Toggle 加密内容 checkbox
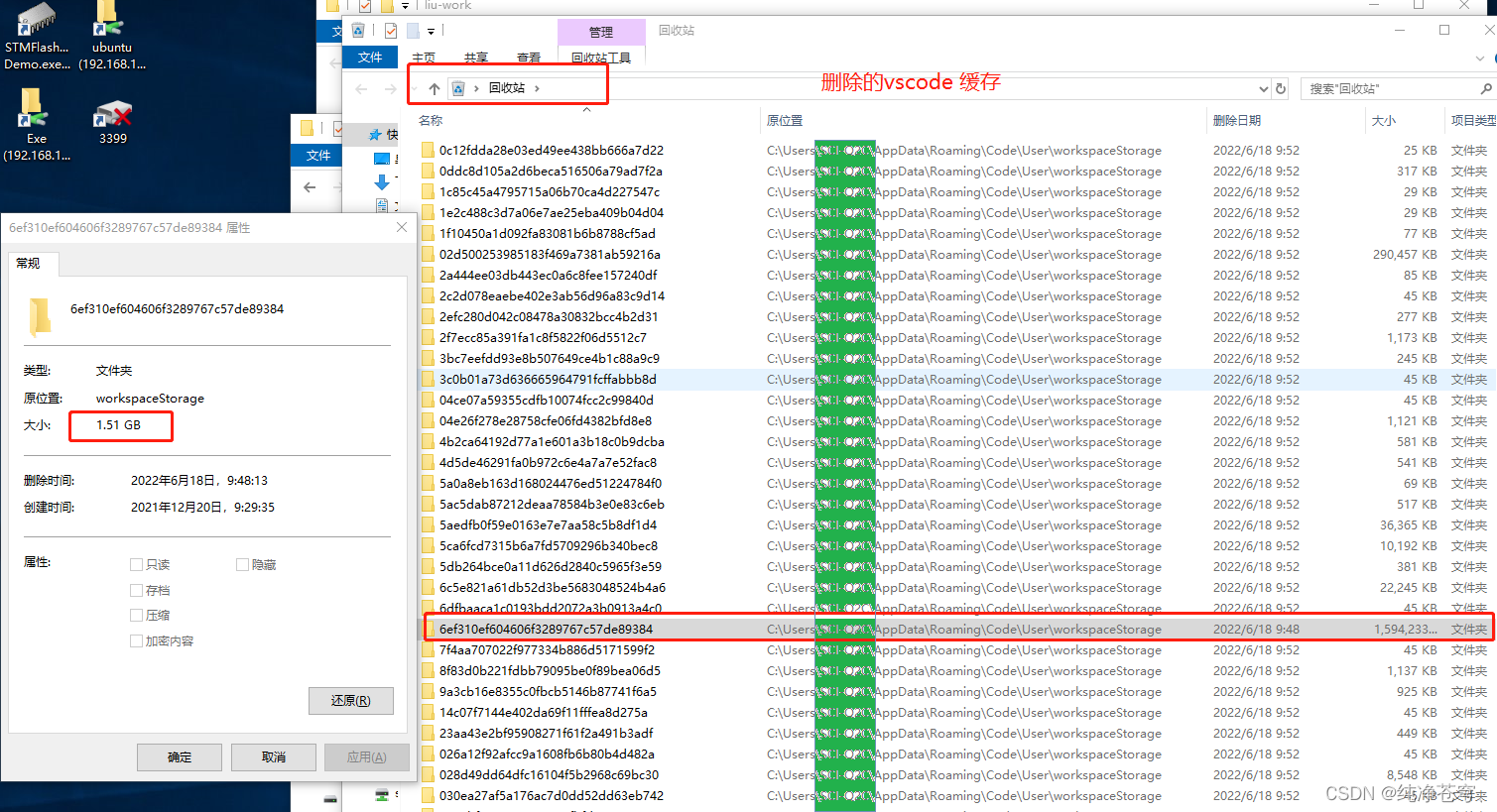Screen dimensions: 1497x812 tap(137, 640)
